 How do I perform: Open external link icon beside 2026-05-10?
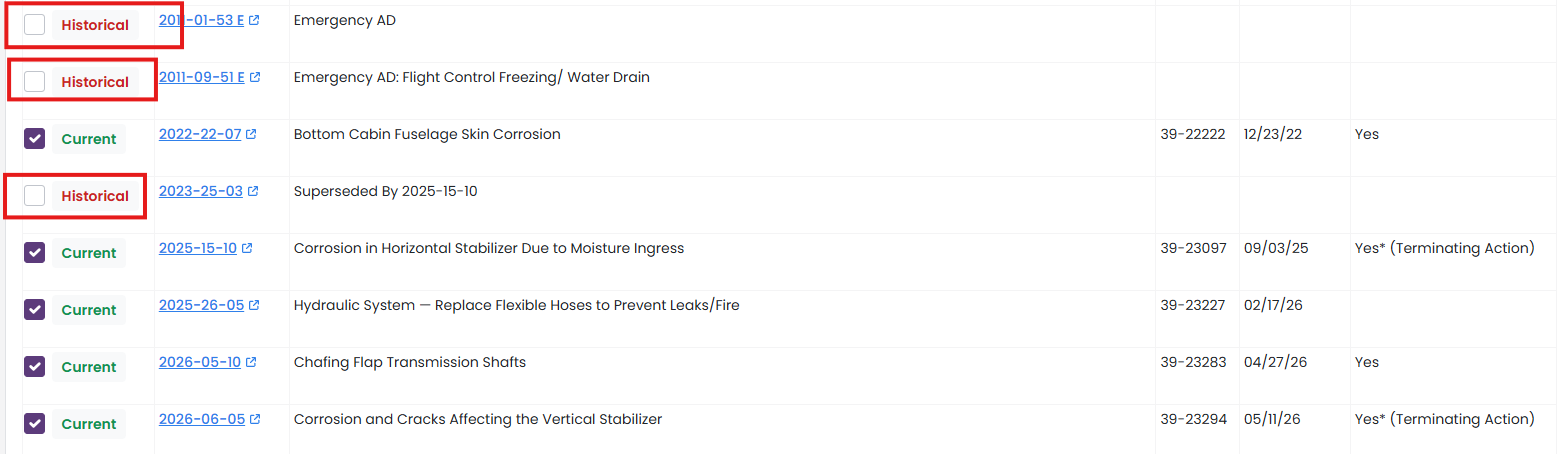click(x=251, y=362)
